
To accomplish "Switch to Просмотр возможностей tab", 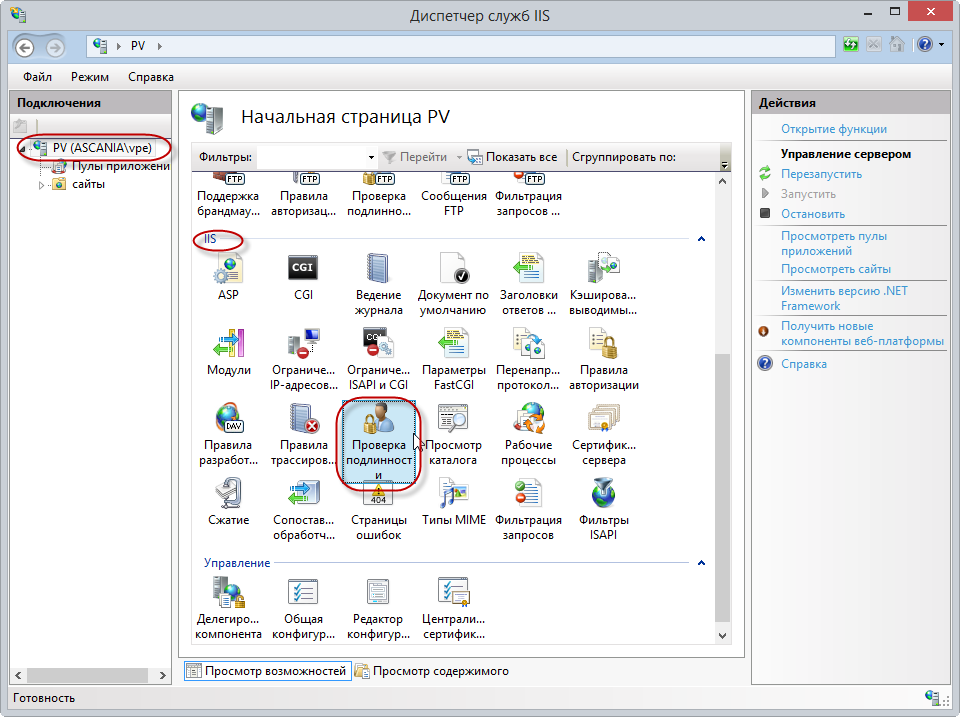I will click(x=267, y=671).
